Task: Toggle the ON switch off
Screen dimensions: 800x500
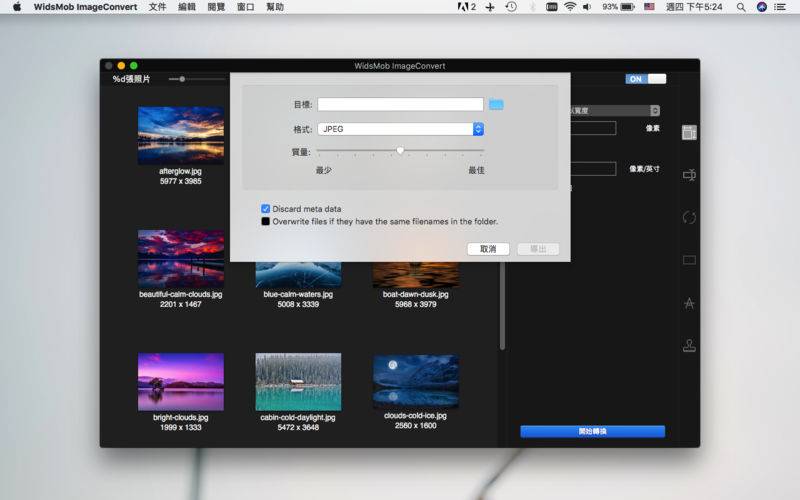Action: (645, 79)
